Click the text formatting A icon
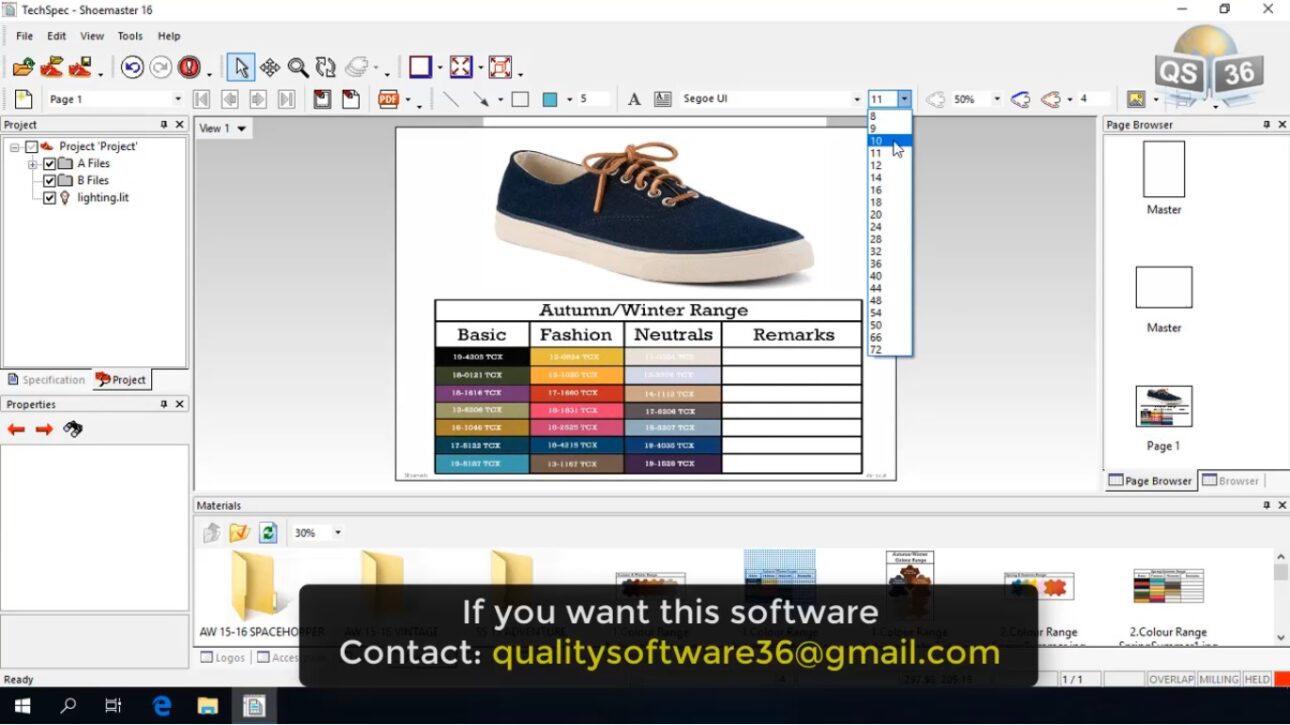The image size is (1290, 725). click(634, 99)
